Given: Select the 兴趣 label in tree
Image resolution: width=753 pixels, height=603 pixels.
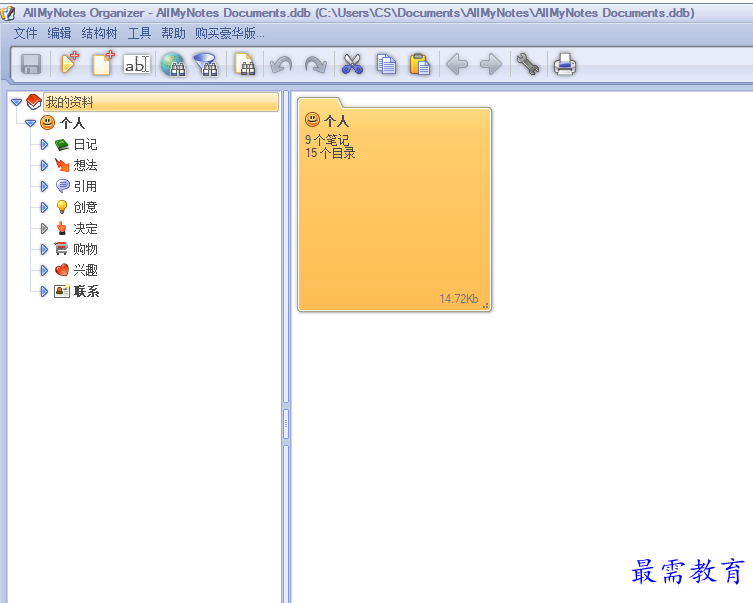Looking at the screenshot, I should pyautogui.click(x=85, y=270).
